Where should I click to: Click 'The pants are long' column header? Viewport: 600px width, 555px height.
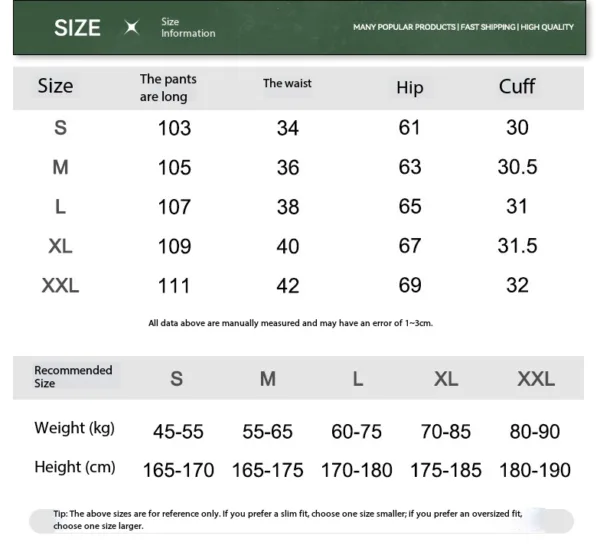pos(168,88)
